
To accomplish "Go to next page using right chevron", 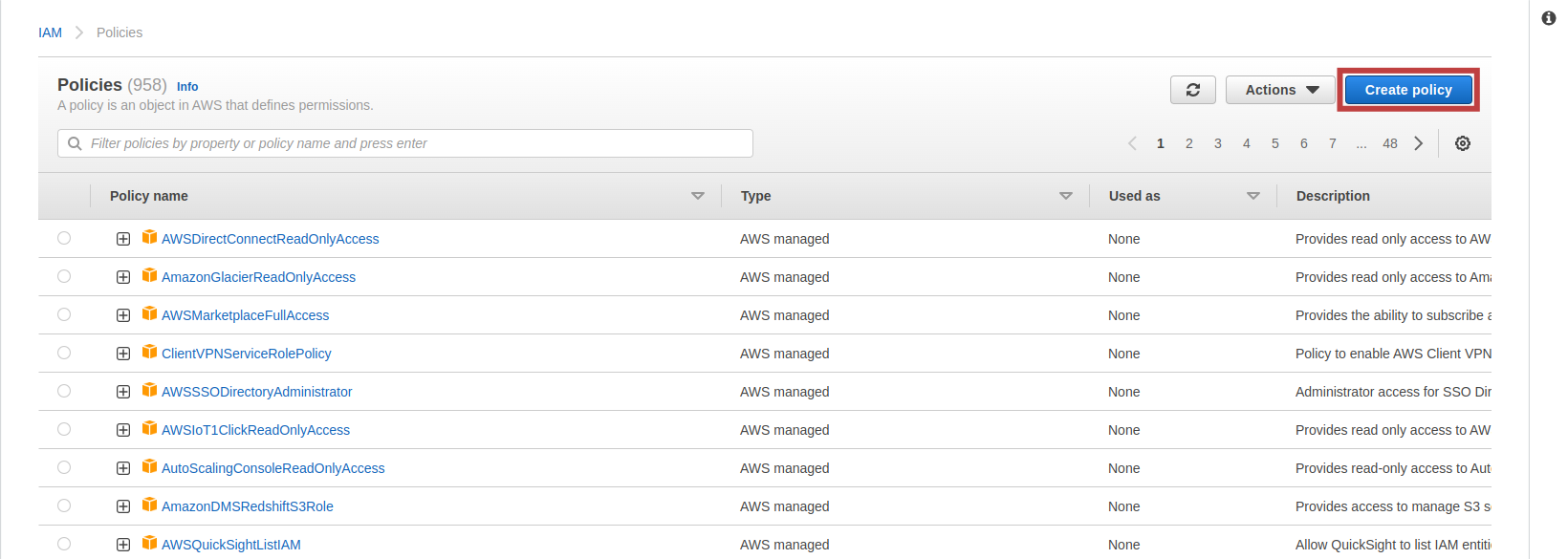I will click(x=1419, y=143).
